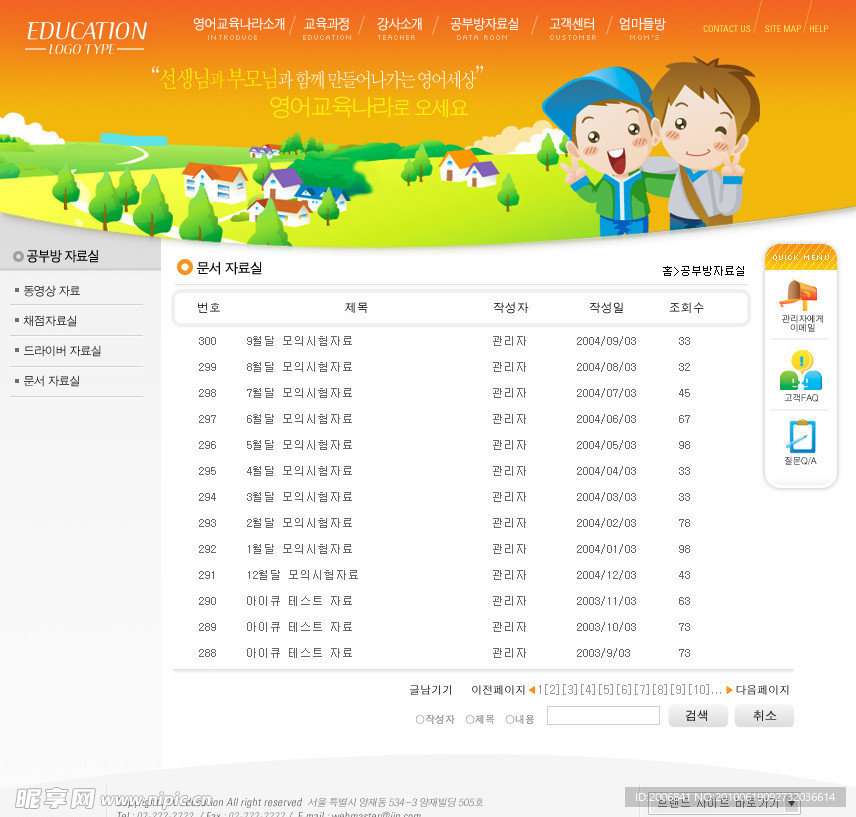This screenshot has height=817, width=856.
Task: Go to 이전페이지 previous page
Action: 498,690
